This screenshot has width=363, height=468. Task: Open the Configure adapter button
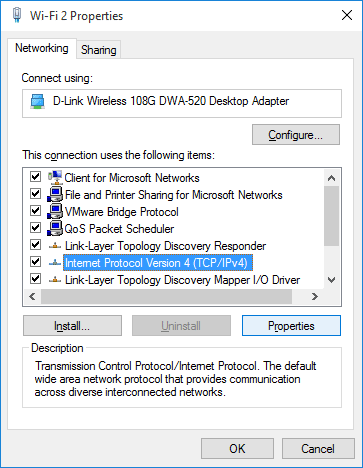pos(296,135)
